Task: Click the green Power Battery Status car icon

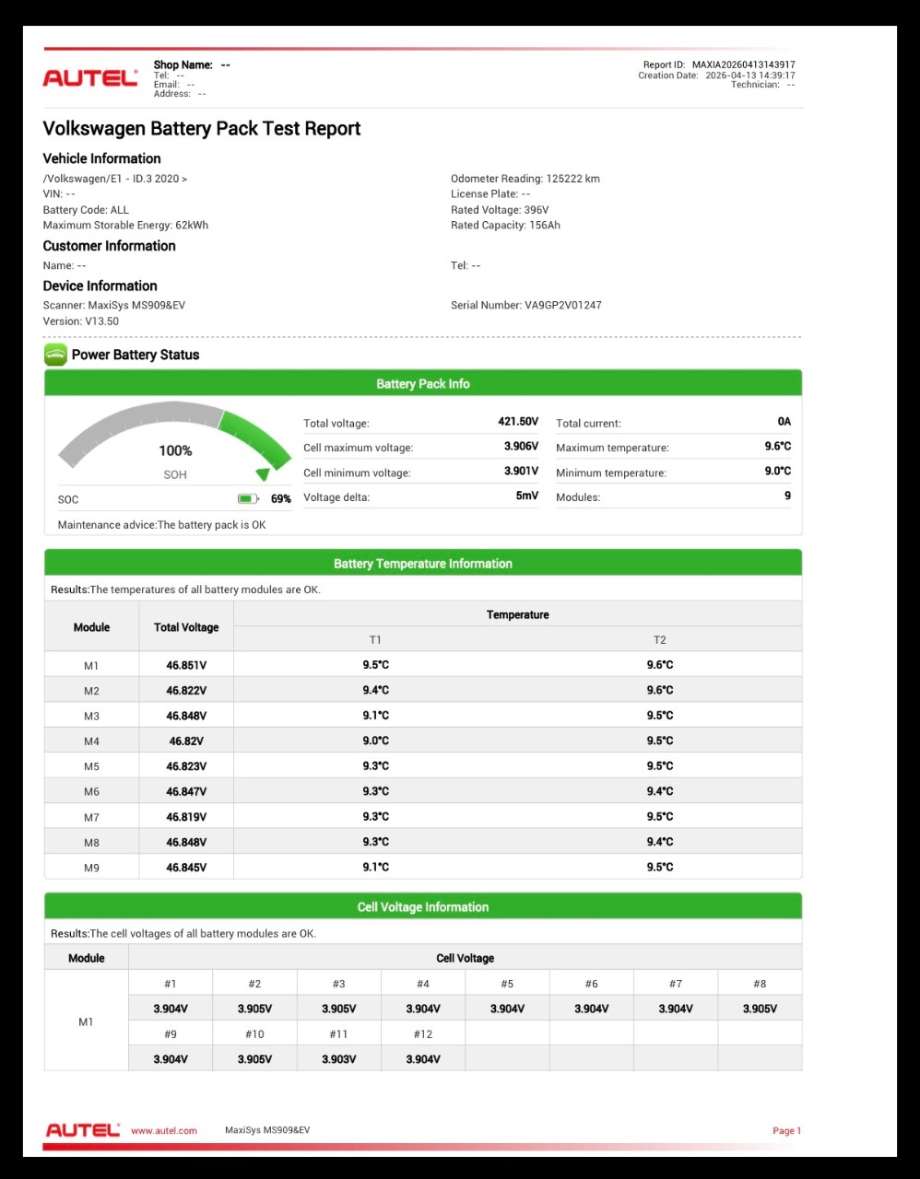Action: tap(55, 355)
